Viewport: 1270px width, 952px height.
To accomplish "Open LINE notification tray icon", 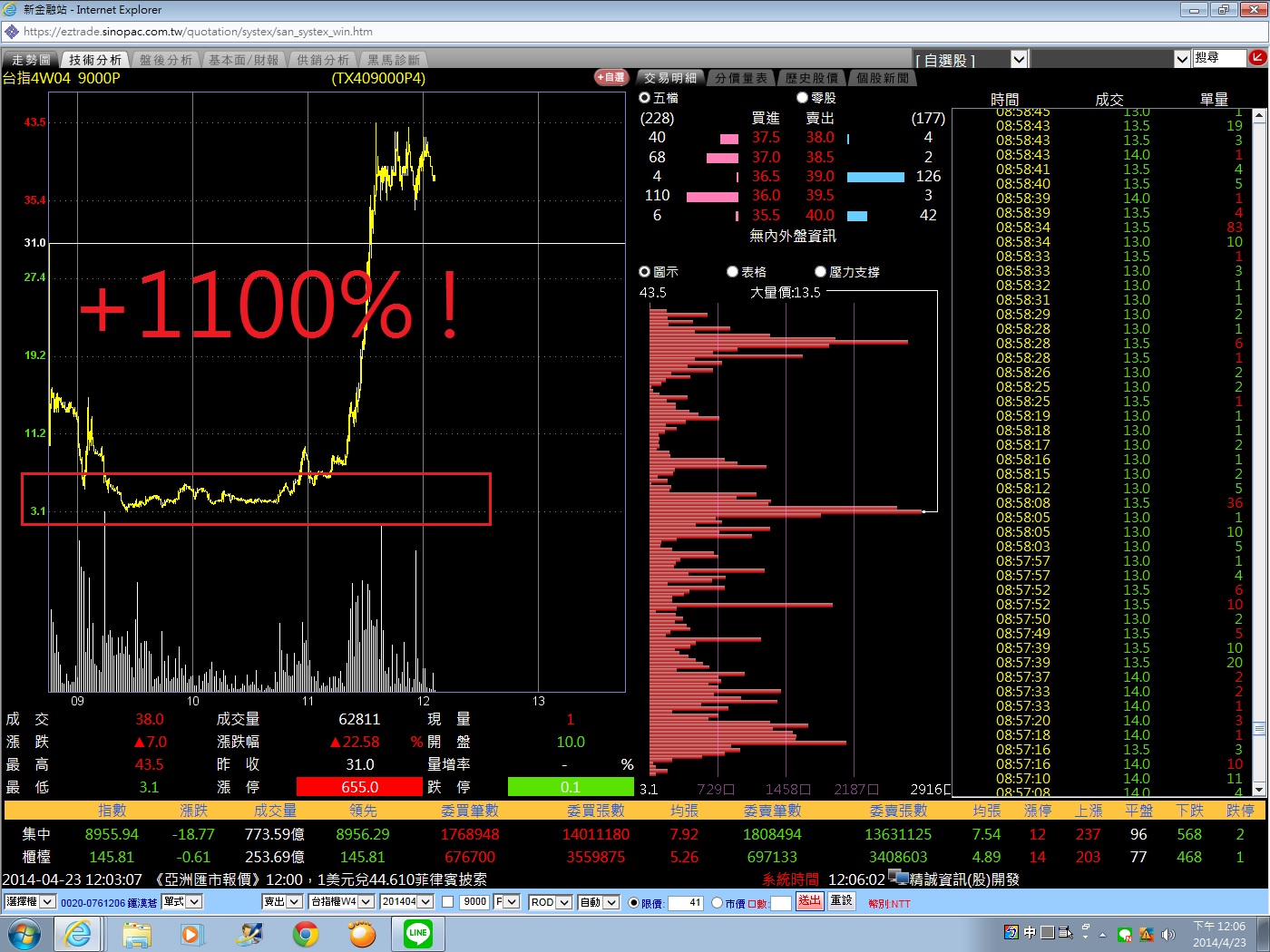I will click(1125, 934).
